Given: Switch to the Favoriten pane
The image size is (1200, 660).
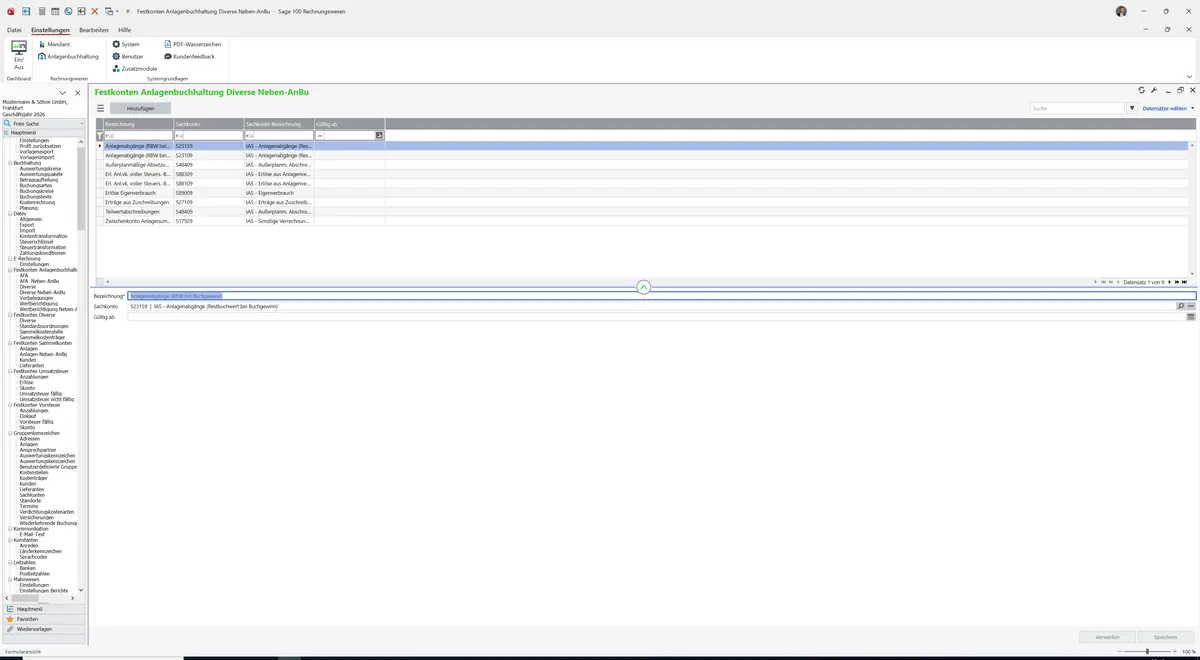Looking at the screenshot, I should tap(43, 619).
